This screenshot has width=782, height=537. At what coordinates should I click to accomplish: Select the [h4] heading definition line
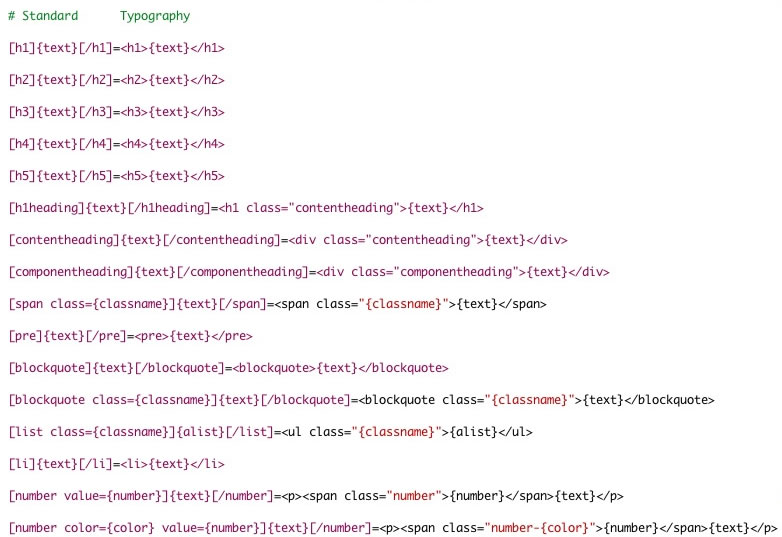point(116,144)
